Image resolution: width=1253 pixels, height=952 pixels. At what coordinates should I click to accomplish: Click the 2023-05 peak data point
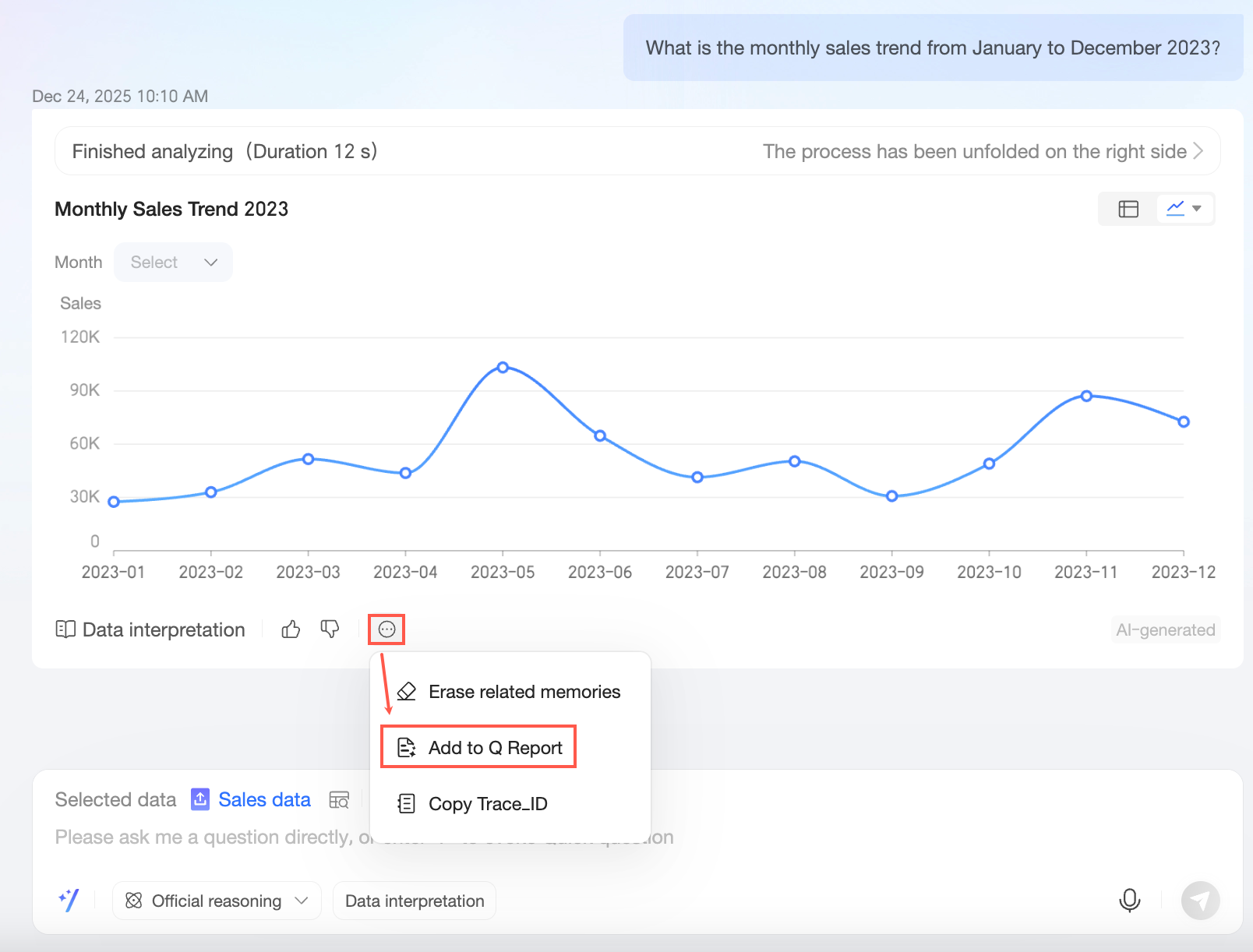(x=503, y=368)
